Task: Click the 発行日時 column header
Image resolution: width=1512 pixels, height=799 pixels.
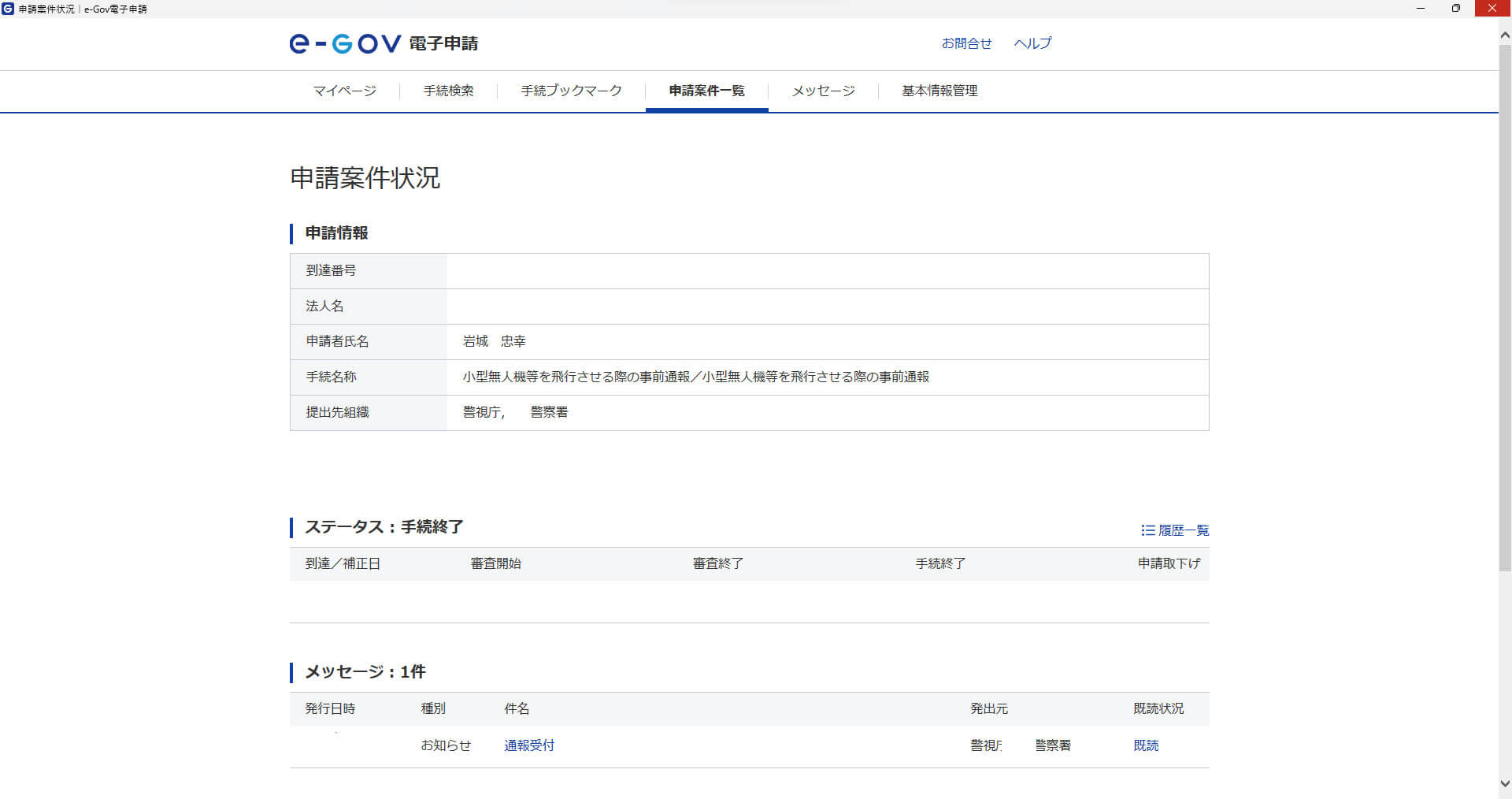Action: 330,708
